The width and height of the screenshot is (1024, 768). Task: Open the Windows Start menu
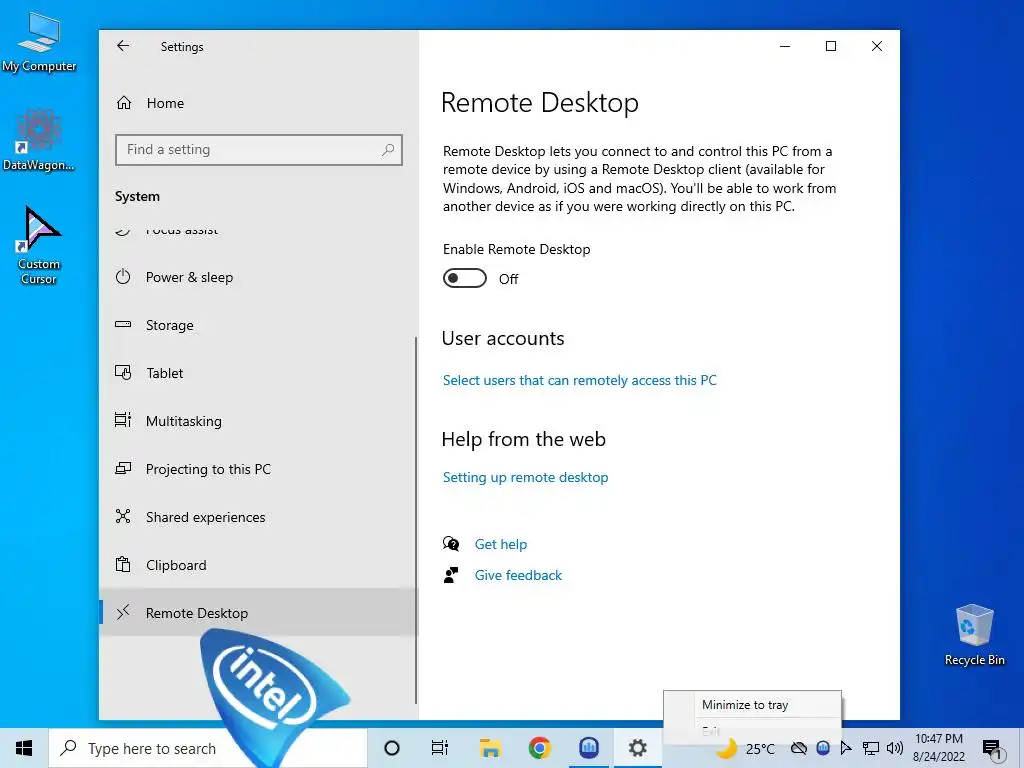pyautogui.click(x=24, y=748)
